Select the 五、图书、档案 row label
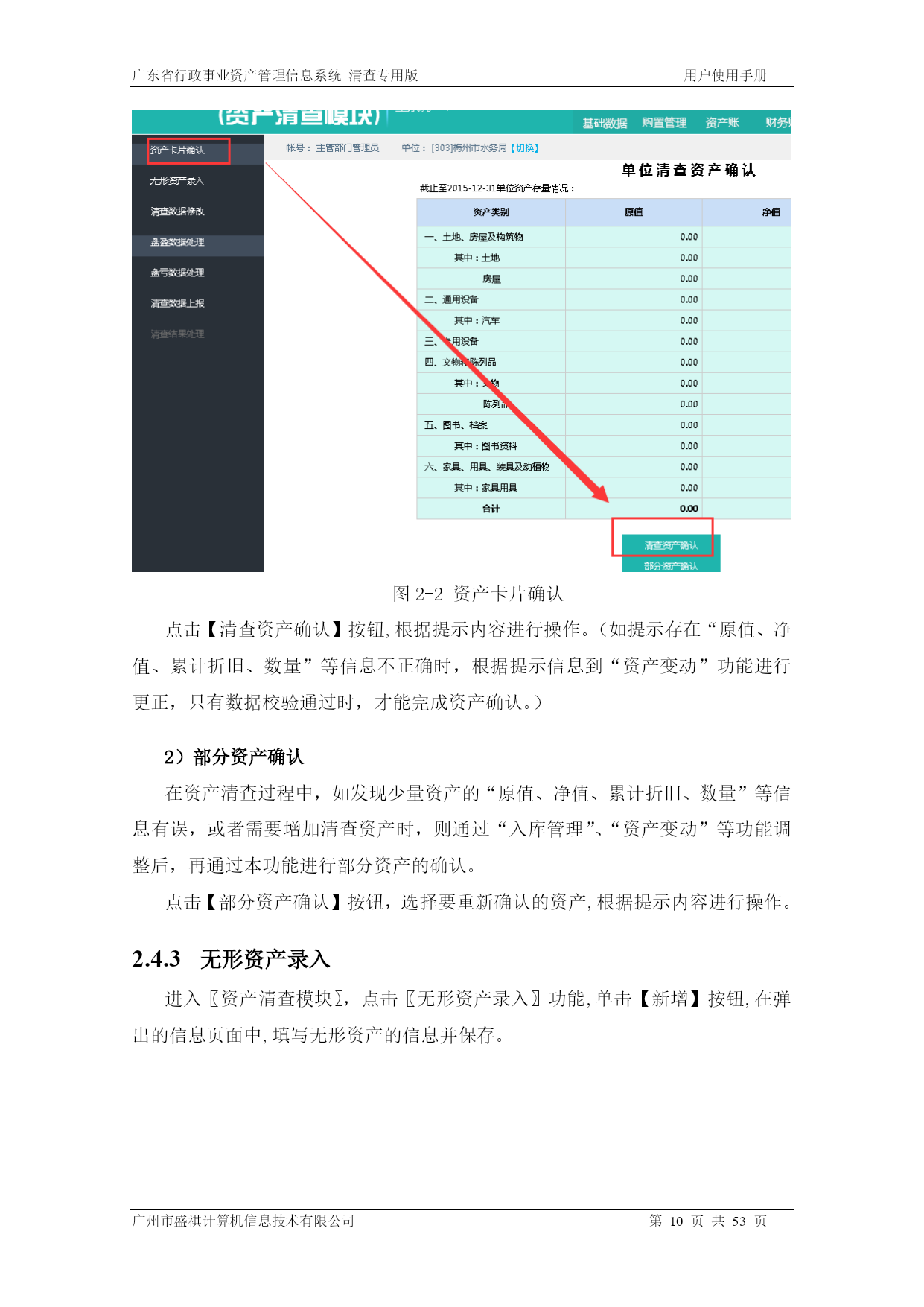 (x=456, y=425)
